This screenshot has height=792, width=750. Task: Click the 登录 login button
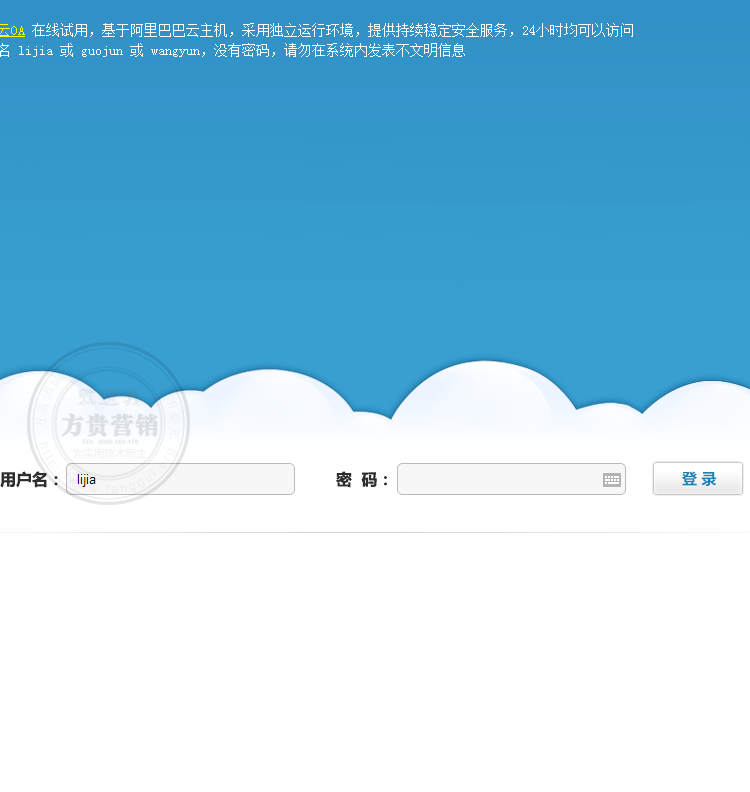[x=697, y=478]
